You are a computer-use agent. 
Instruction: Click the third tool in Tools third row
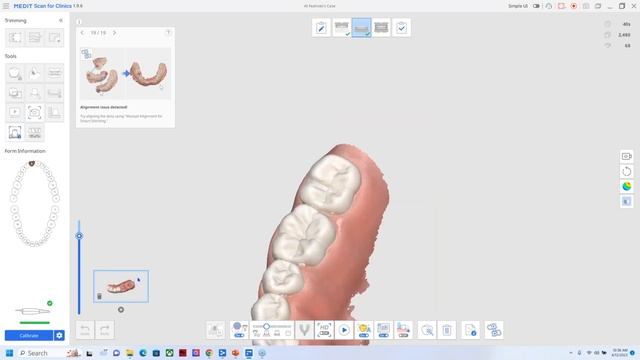(54, 112)
